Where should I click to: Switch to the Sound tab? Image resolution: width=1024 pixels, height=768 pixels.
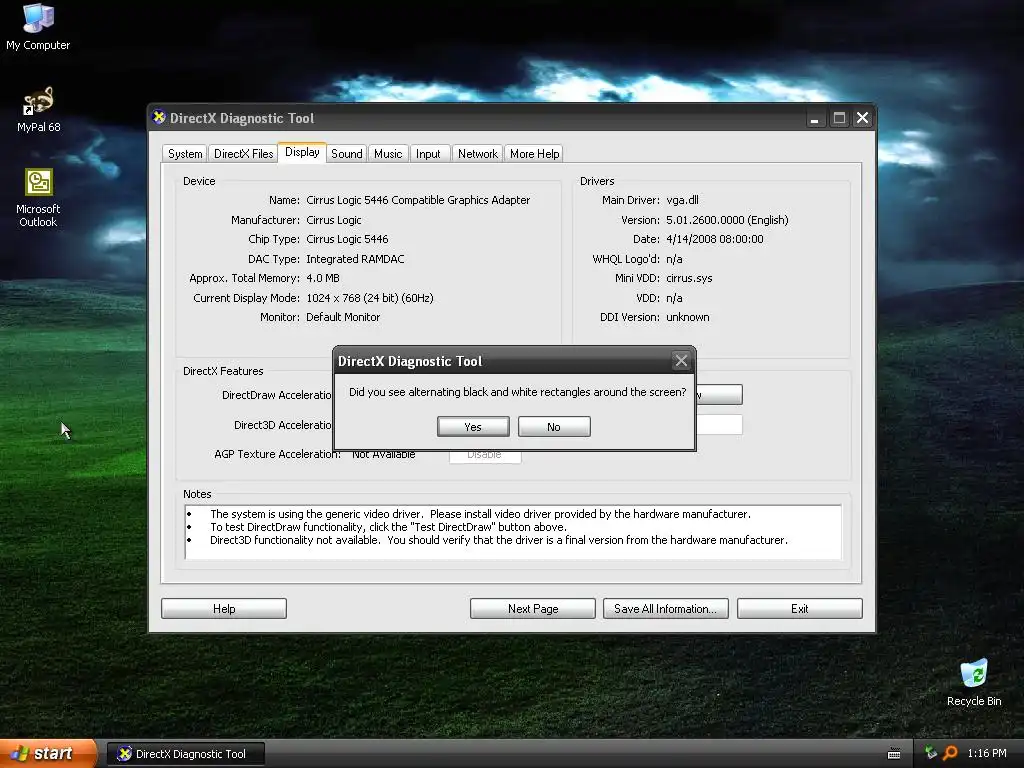[346, 153]
